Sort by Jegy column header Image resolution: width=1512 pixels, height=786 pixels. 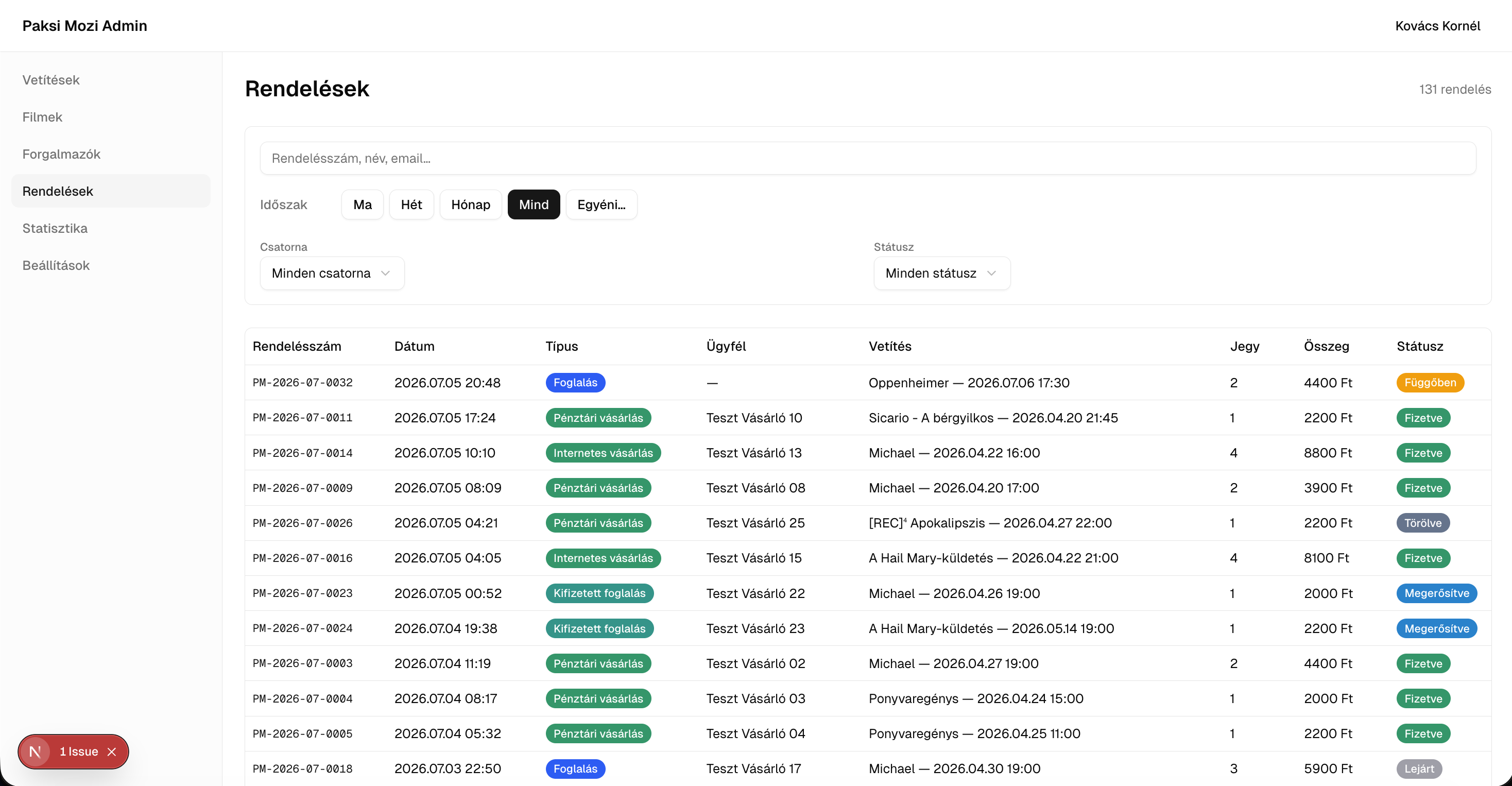tap(1244, 346)
